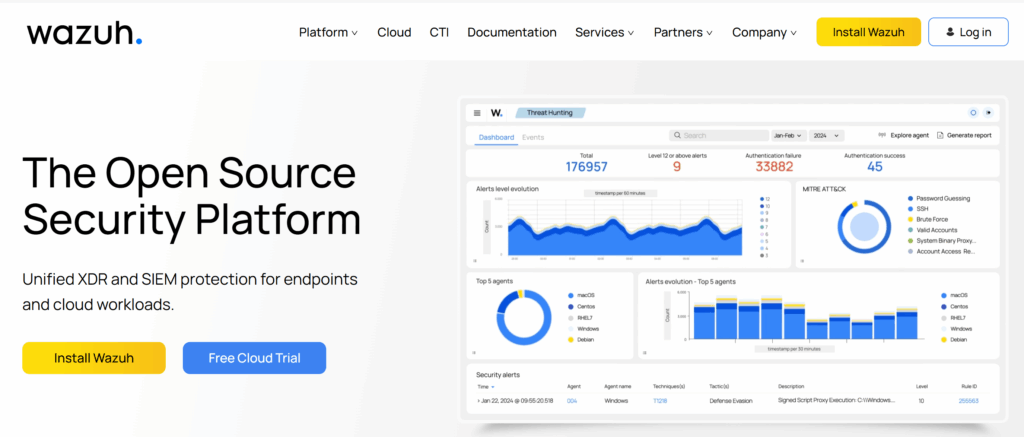The height and width of the screenshot is (437, 1024).
Task: Click the Authentication success value 45
Action: pyautogui.click(x=875, y=167)
